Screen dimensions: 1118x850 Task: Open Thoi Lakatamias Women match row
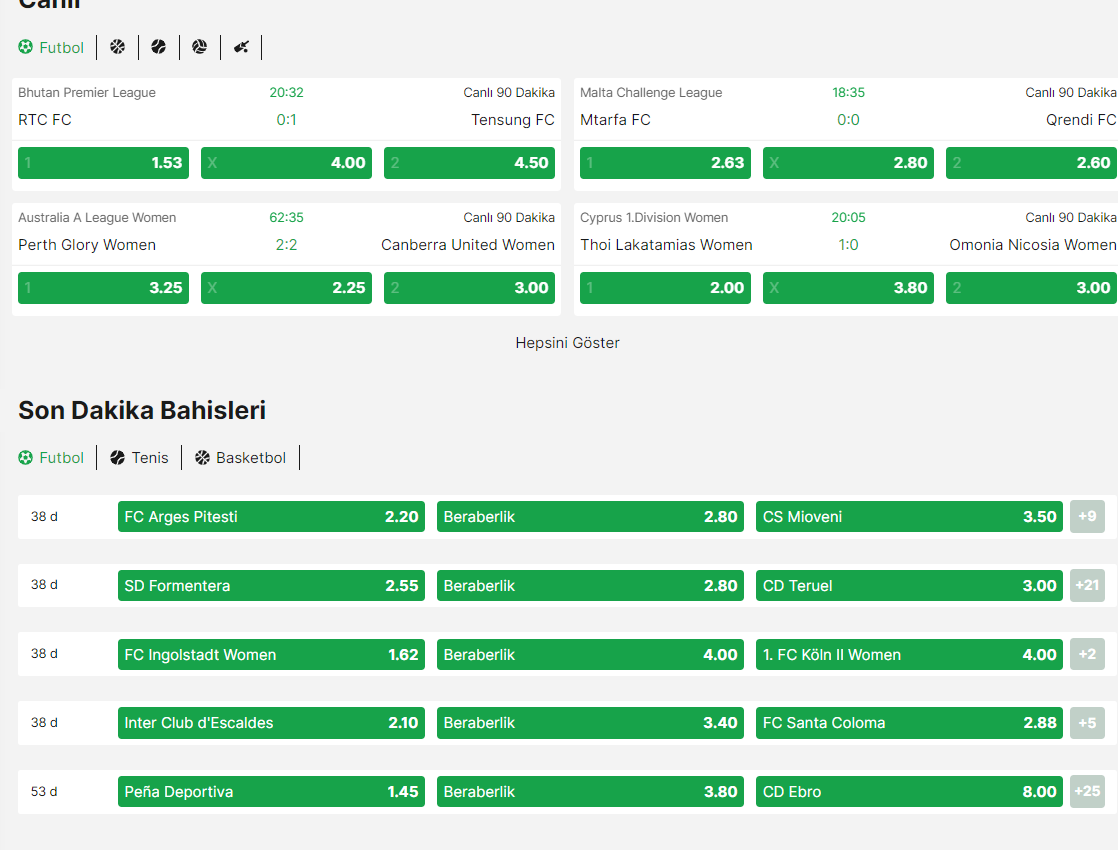[x=848, y=245]
